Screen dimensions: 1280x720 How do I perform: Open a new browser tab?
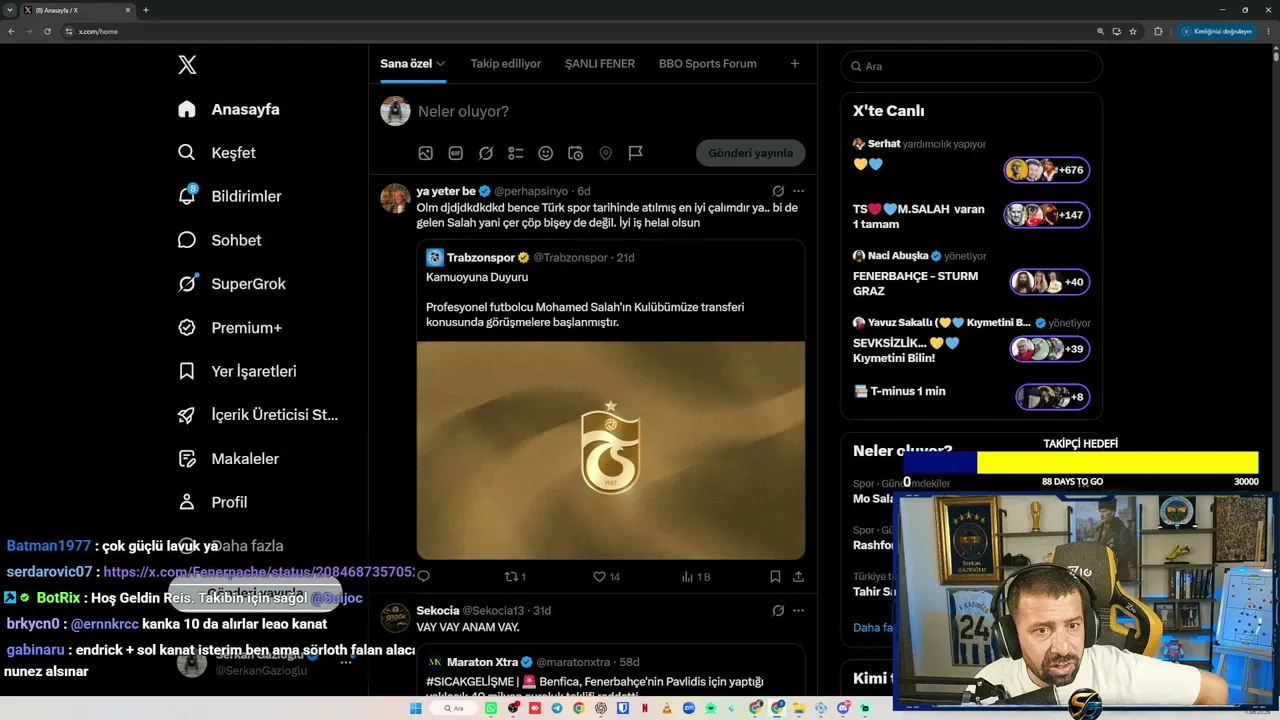(x=146, y=10)
